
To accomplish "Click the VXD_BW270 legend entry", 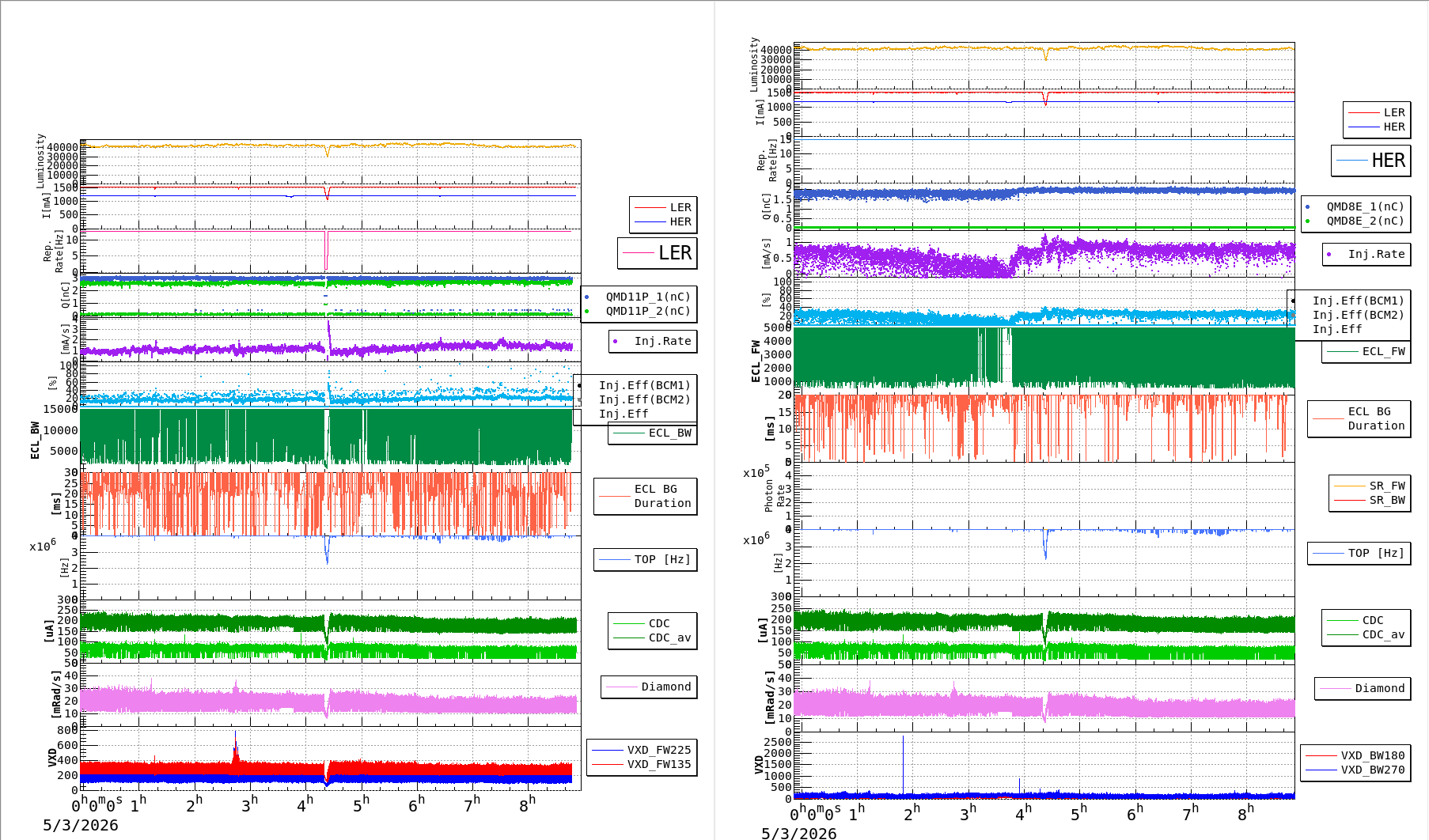I will (1355, 770).
